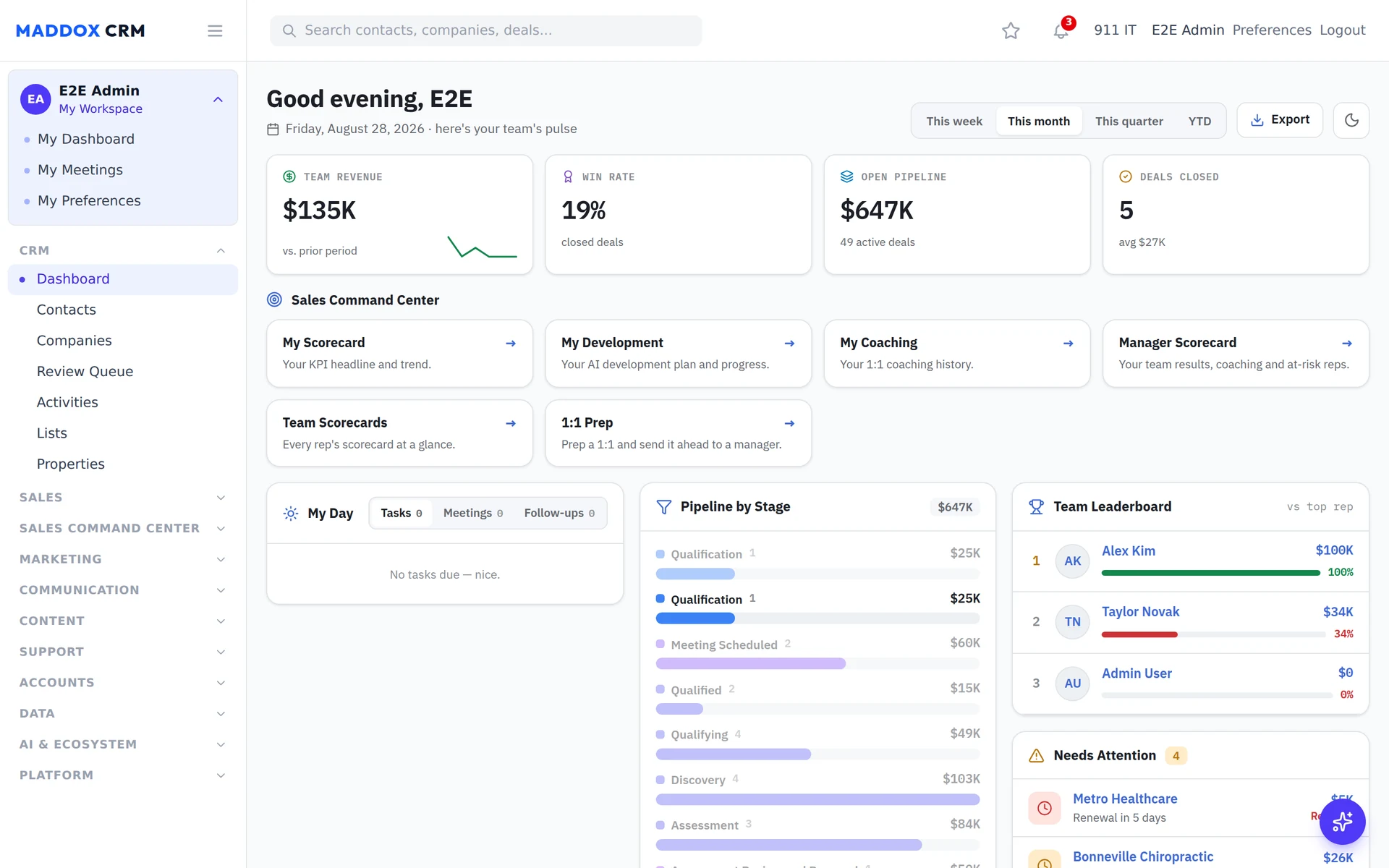Click the hamburger menu icon

[x=215, y=30]
